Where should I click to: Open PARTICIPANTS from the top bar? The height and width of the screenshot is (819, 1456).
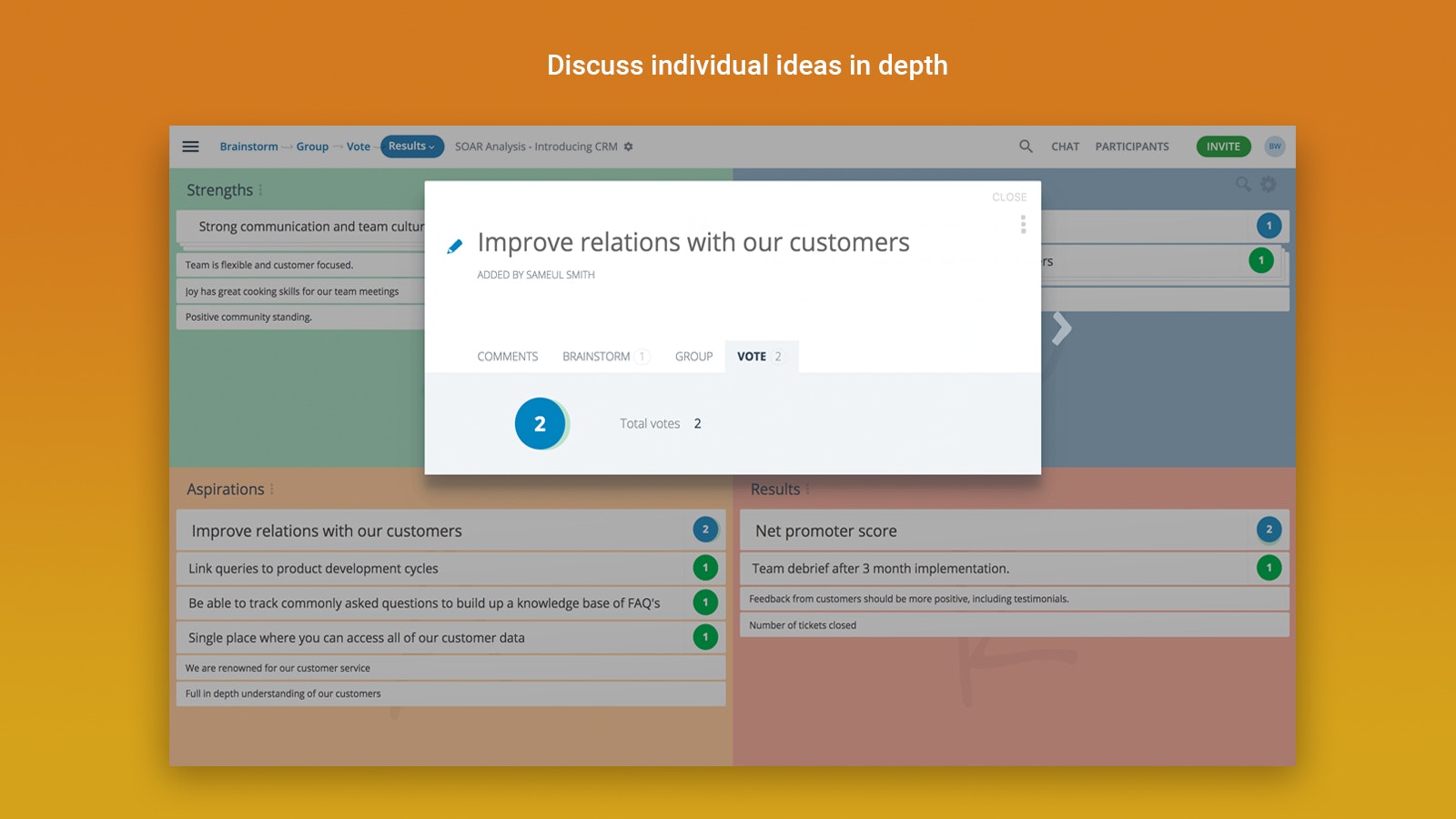click(1132, 147)
